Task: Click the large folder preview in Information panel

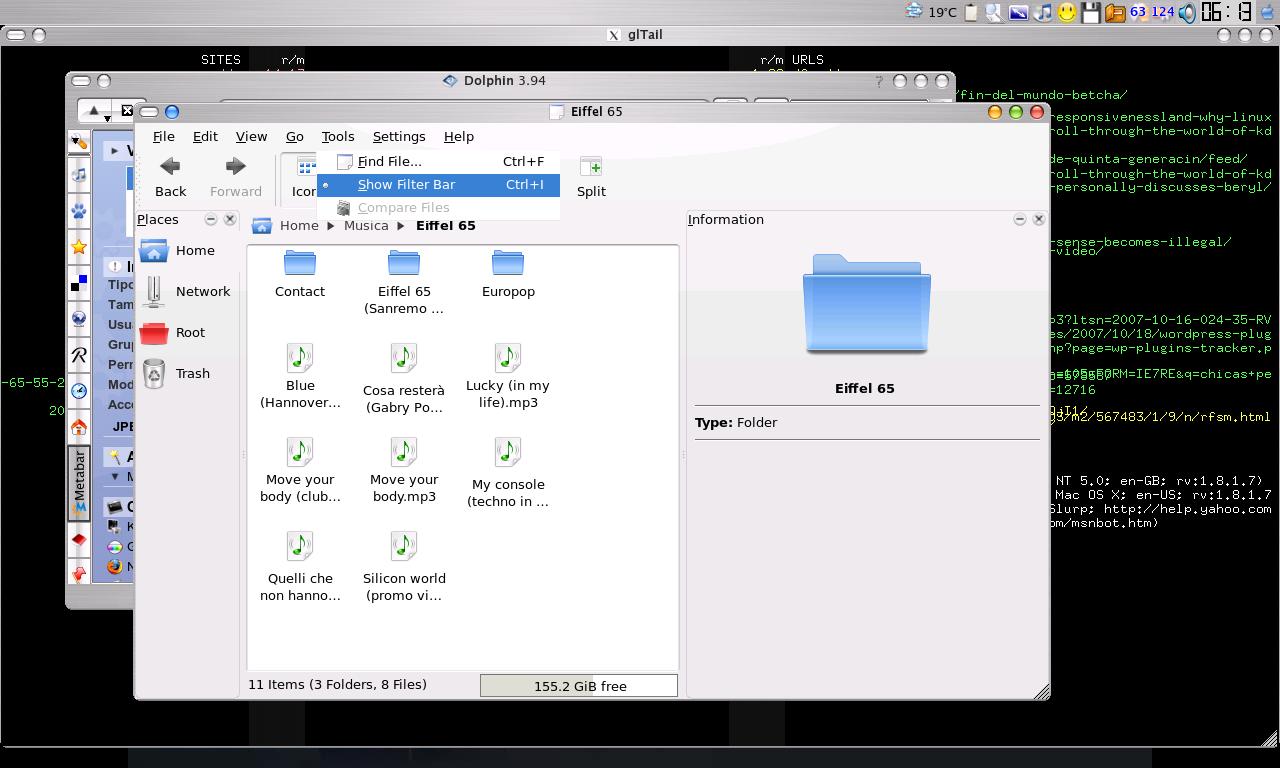Action: click(866, 303)
